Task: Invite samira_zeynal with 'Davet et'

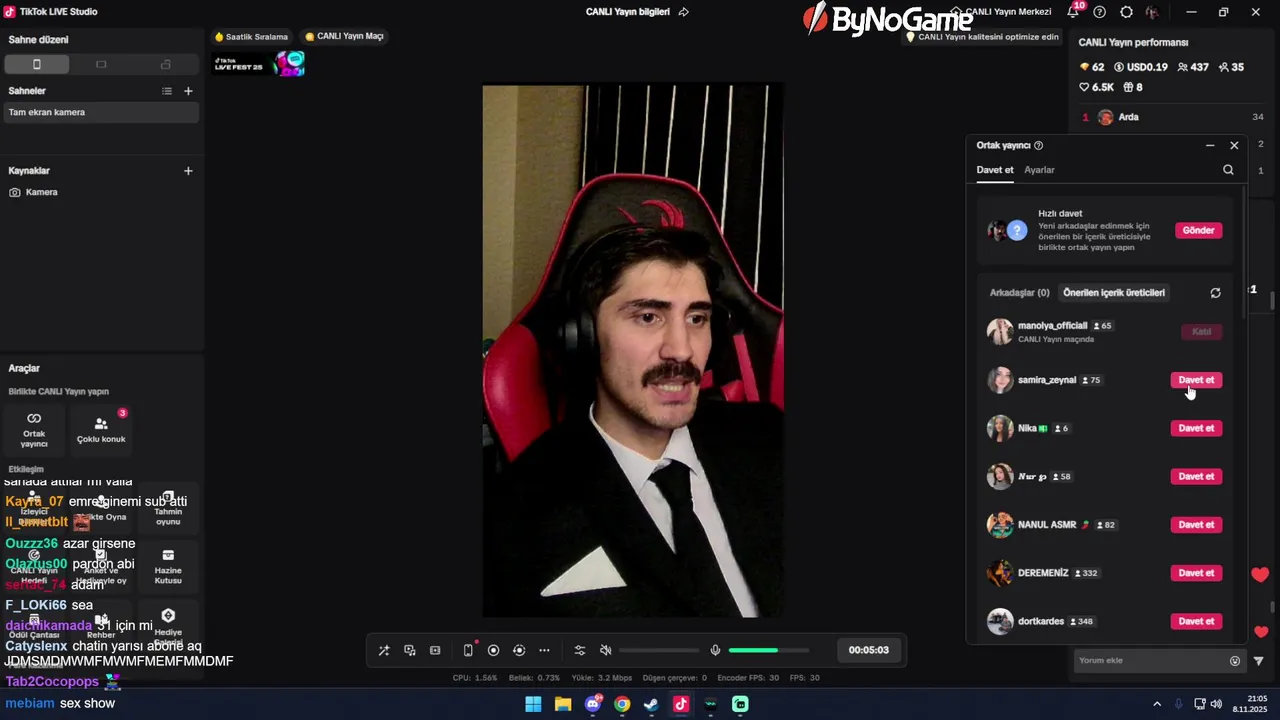Action: (1196, 380)
